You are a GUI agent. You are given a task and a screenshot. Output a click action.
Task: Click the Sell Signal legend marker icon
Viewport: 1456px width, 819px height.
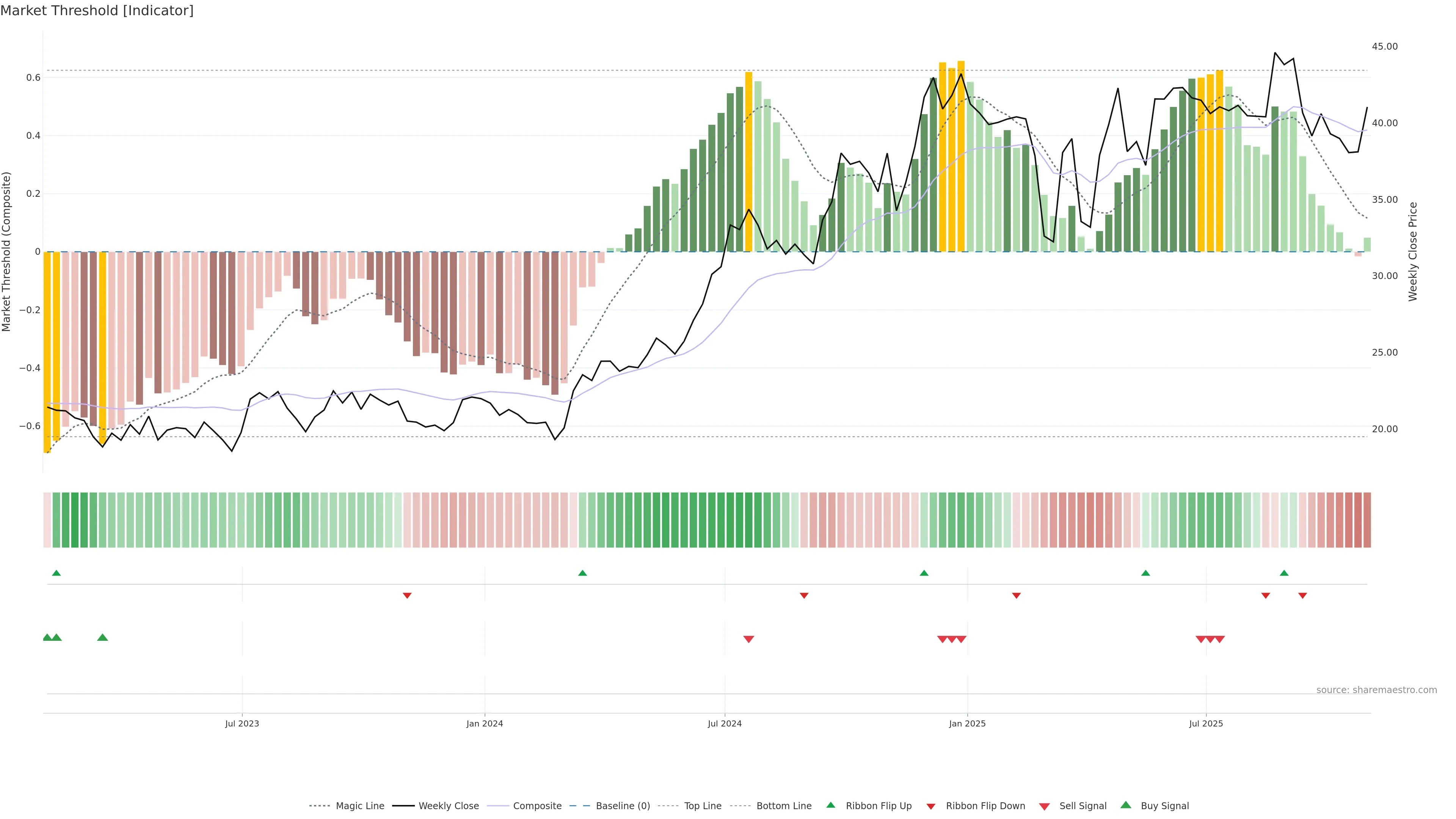point(1044,806)
